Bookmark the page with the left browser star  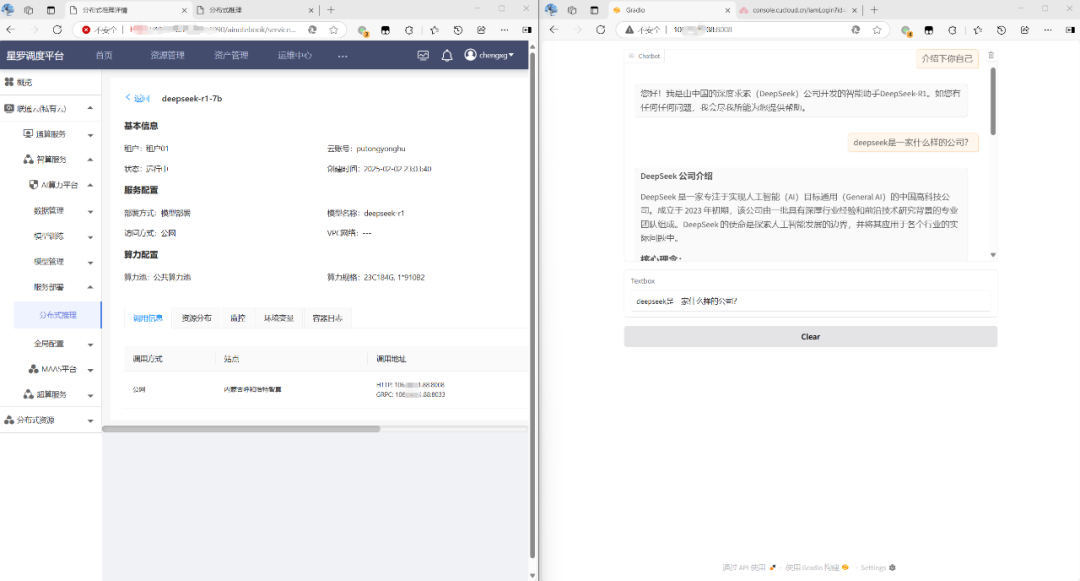[x=333, y=30]
